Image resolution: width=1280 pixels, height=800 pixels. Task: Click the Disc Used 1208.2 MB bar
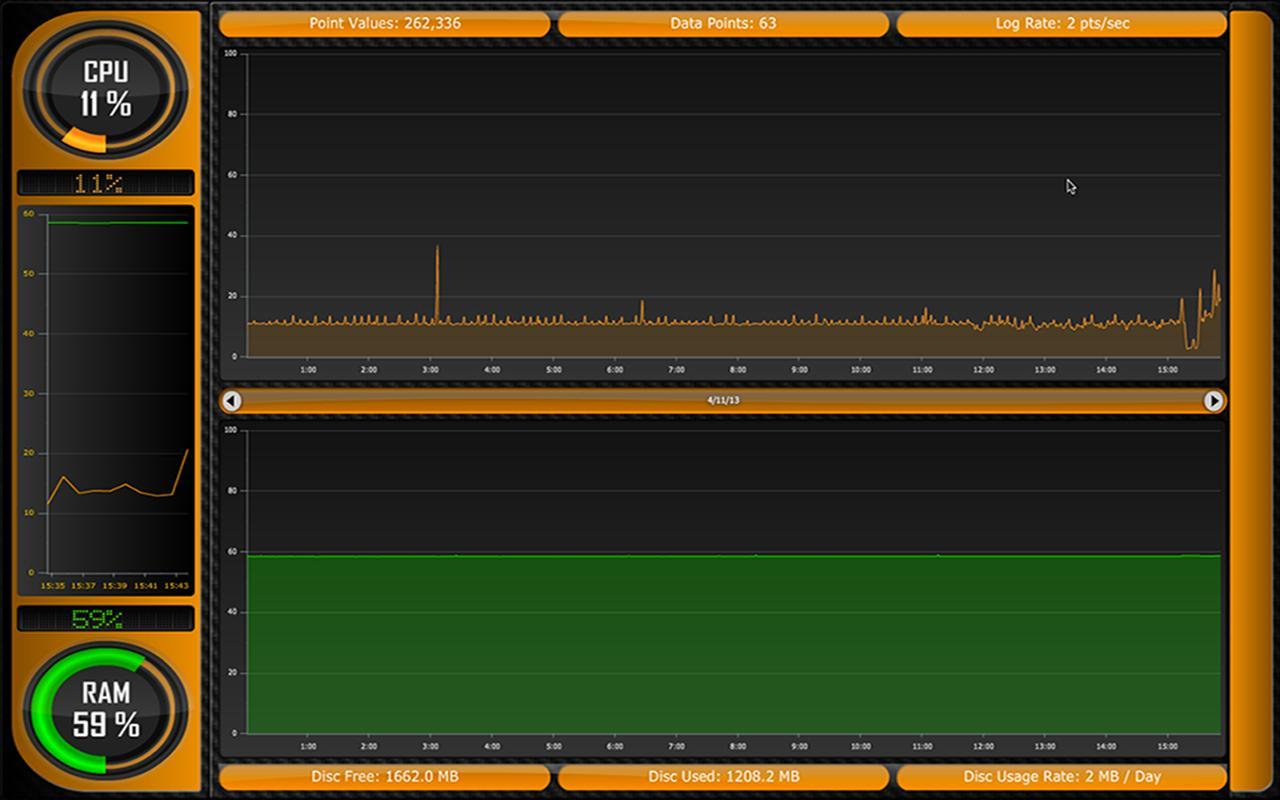click(x=723, y=776)
